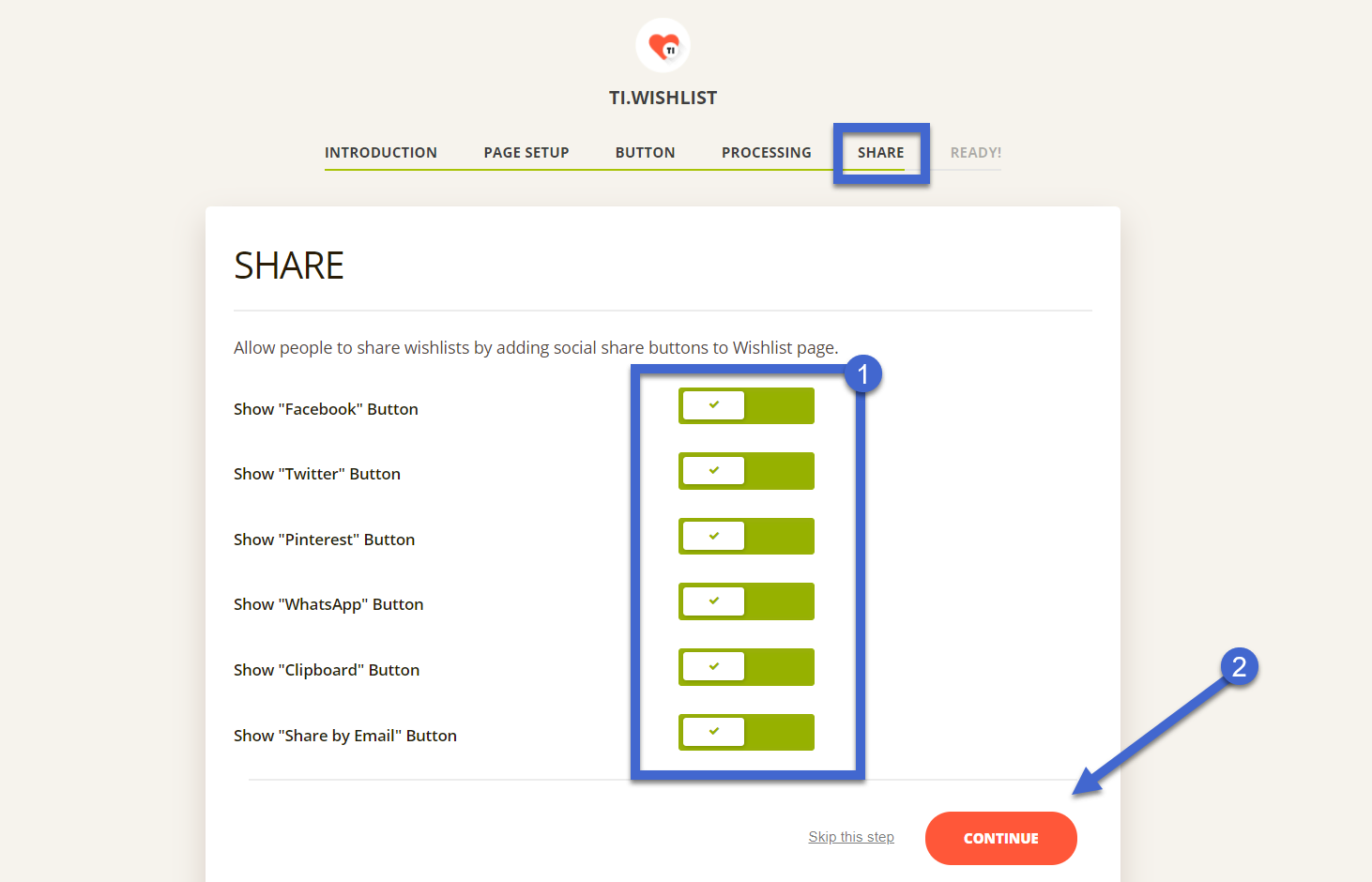Click the TI badge on the logo
Image resolution: width=1372 pixels, height=882 pixels.
coord(669,50)
